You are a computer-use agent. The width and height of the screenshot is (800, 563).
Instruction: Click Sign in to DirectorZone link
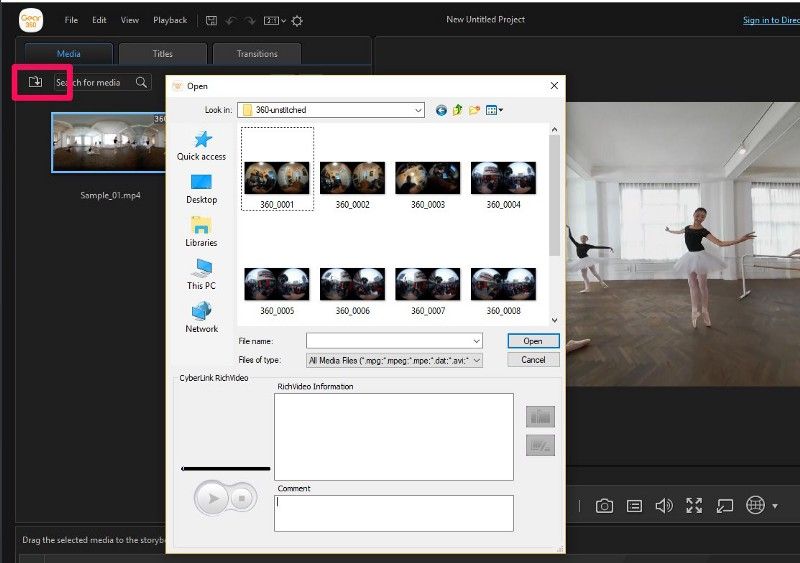[x=771, y=20]
